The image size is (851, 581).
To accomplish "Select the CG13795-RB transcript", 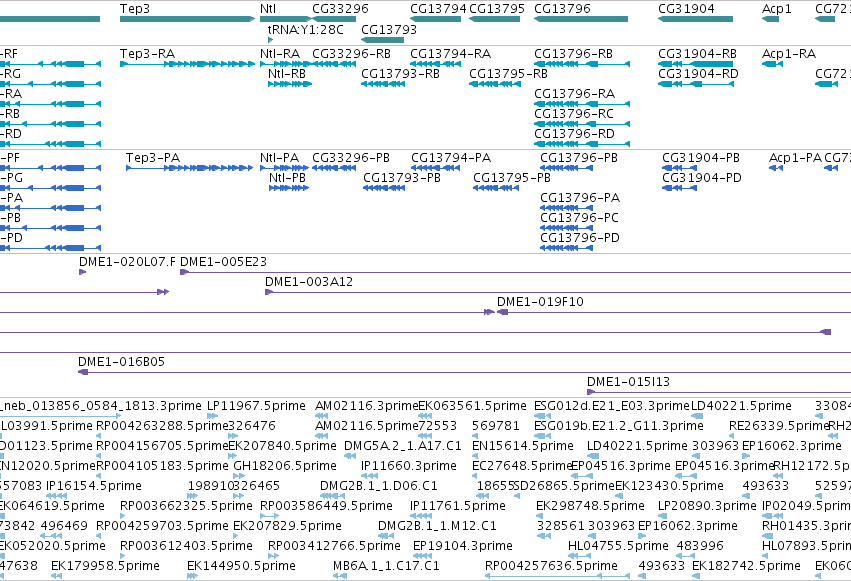I will (494, 84).
